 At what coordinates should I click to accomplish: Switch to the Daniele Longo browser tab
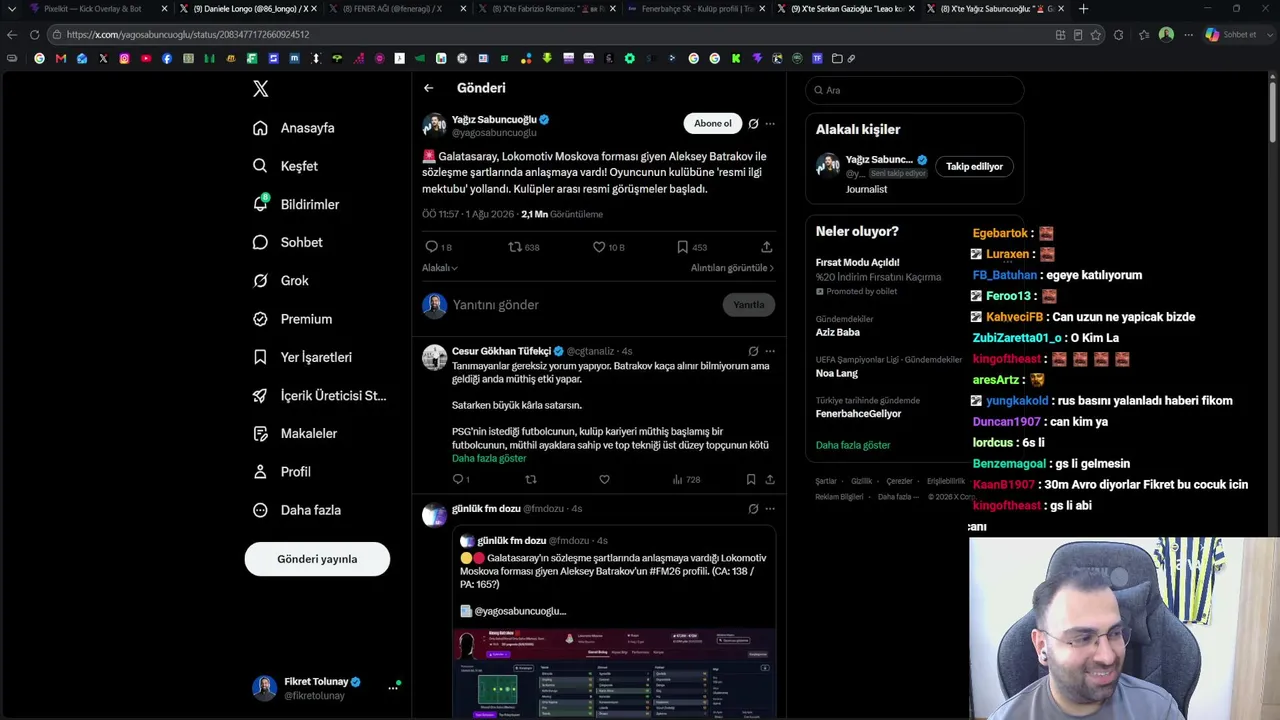249,9
